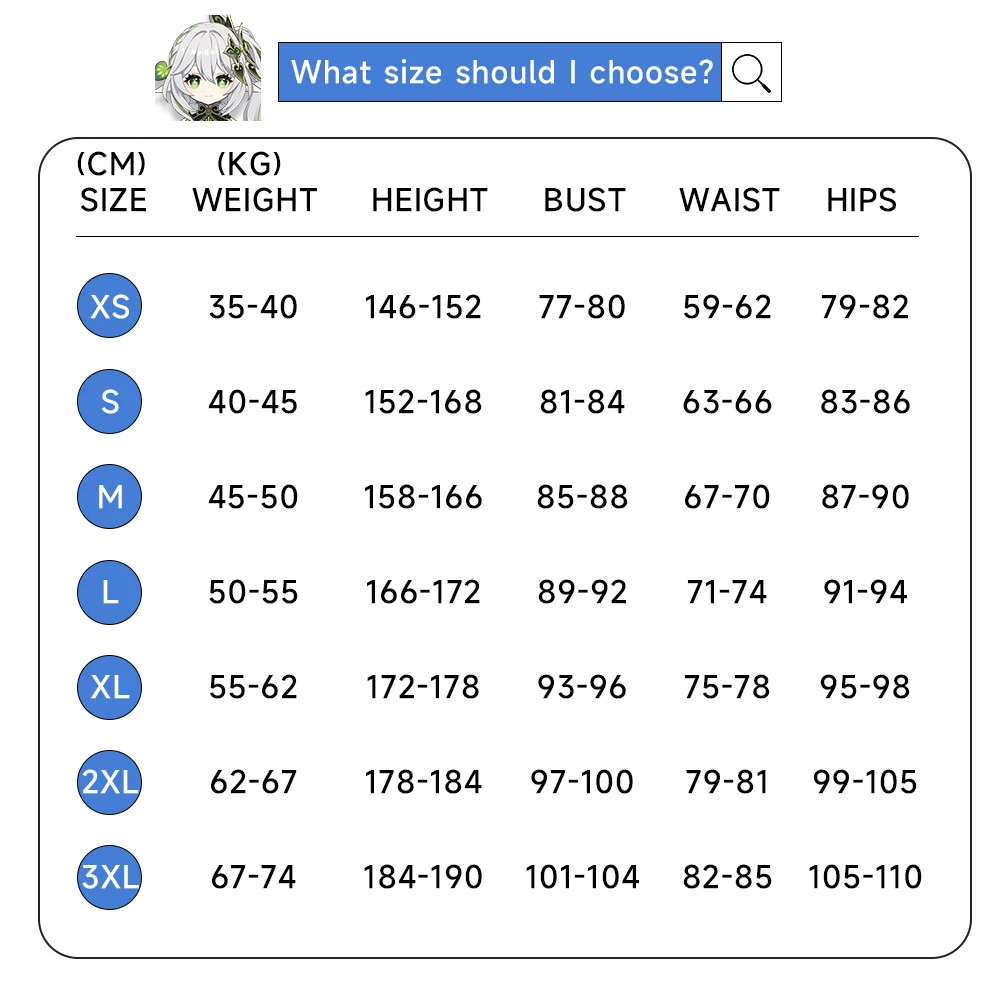Select the 2XL size badge
The image size is (1000, 1000).
pos(110,782)
